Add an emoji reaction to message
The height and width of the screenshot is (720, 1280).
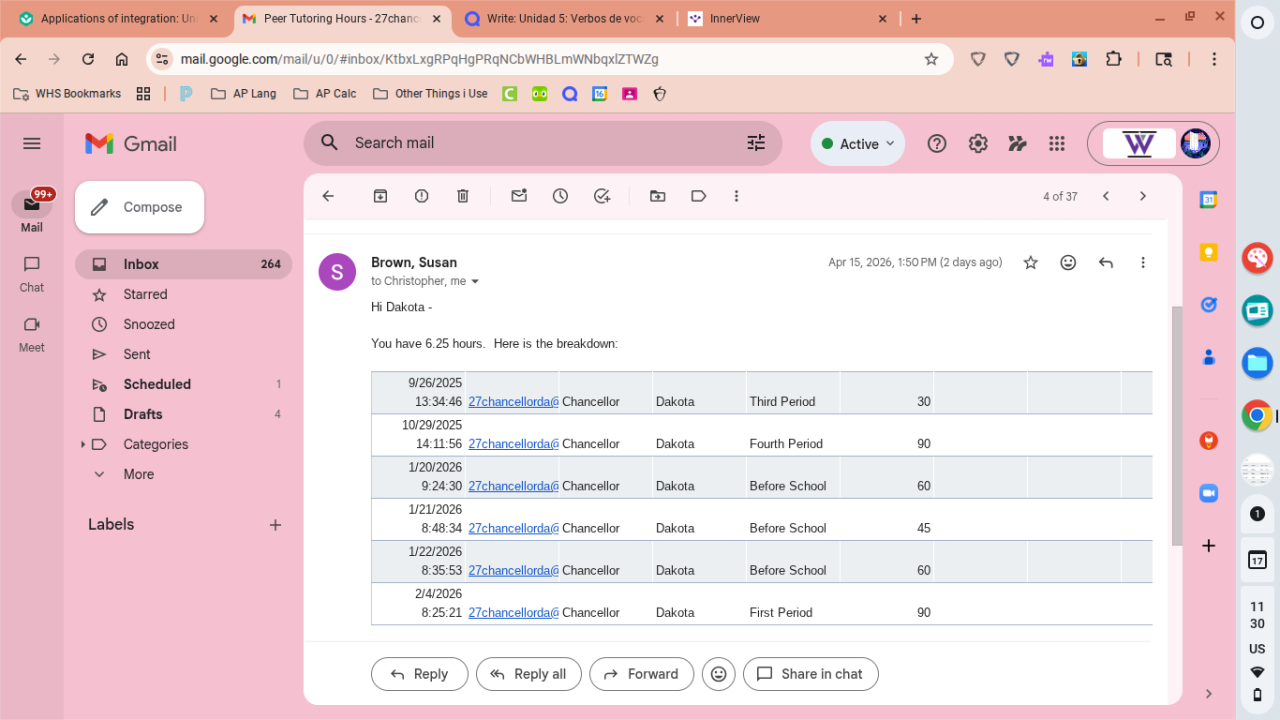(x=1068, y=263)
